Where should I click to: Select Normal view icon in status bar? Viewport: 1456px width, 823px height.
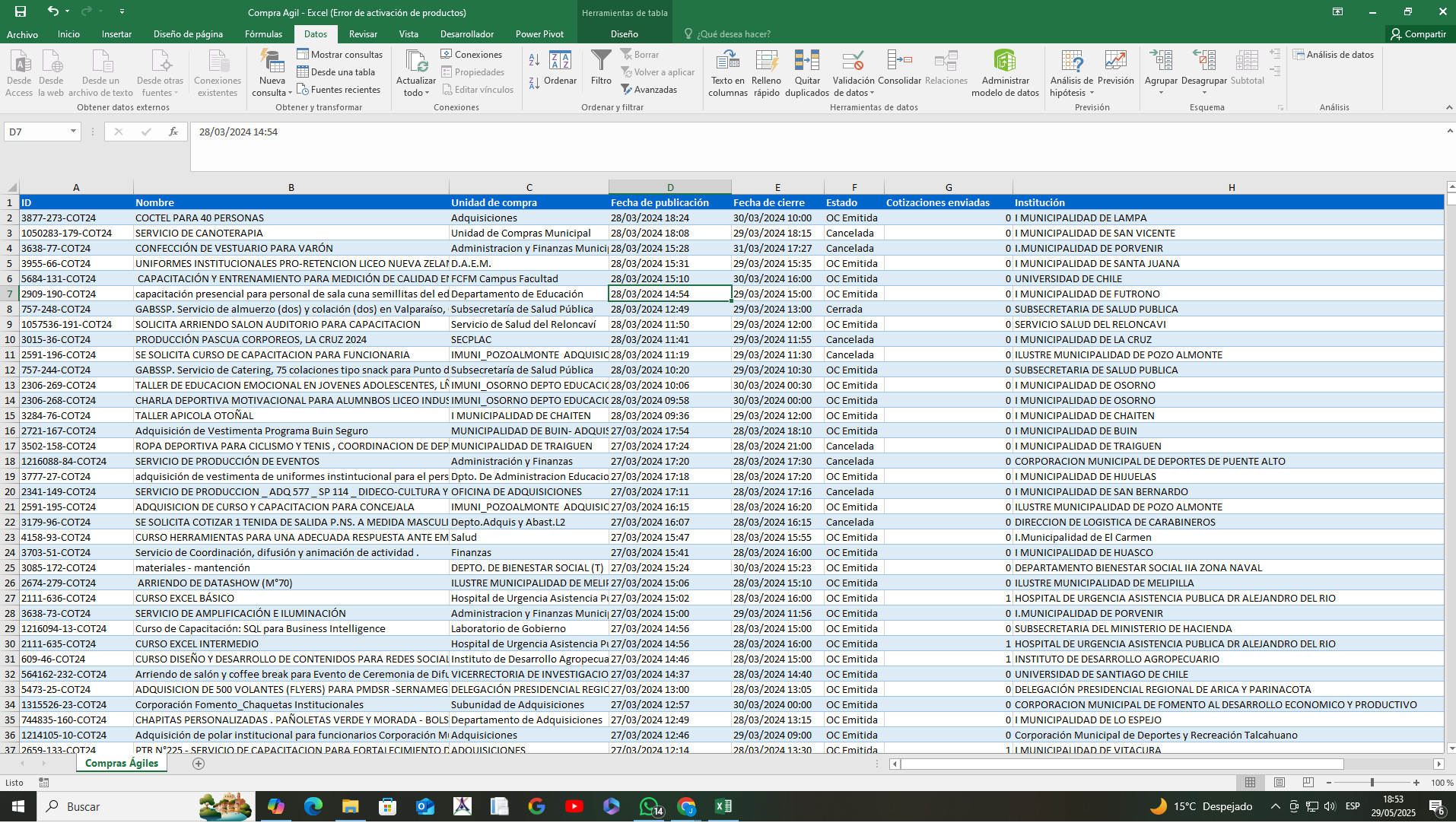(x=1250, y=782)
